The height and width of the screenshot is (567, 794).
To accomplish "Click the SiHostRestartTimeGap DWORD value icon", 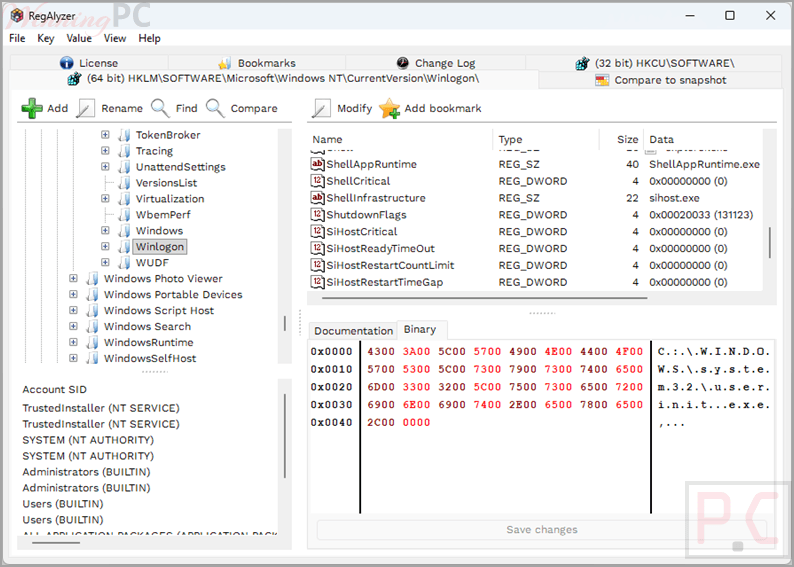I will click(x=317, y=282).
